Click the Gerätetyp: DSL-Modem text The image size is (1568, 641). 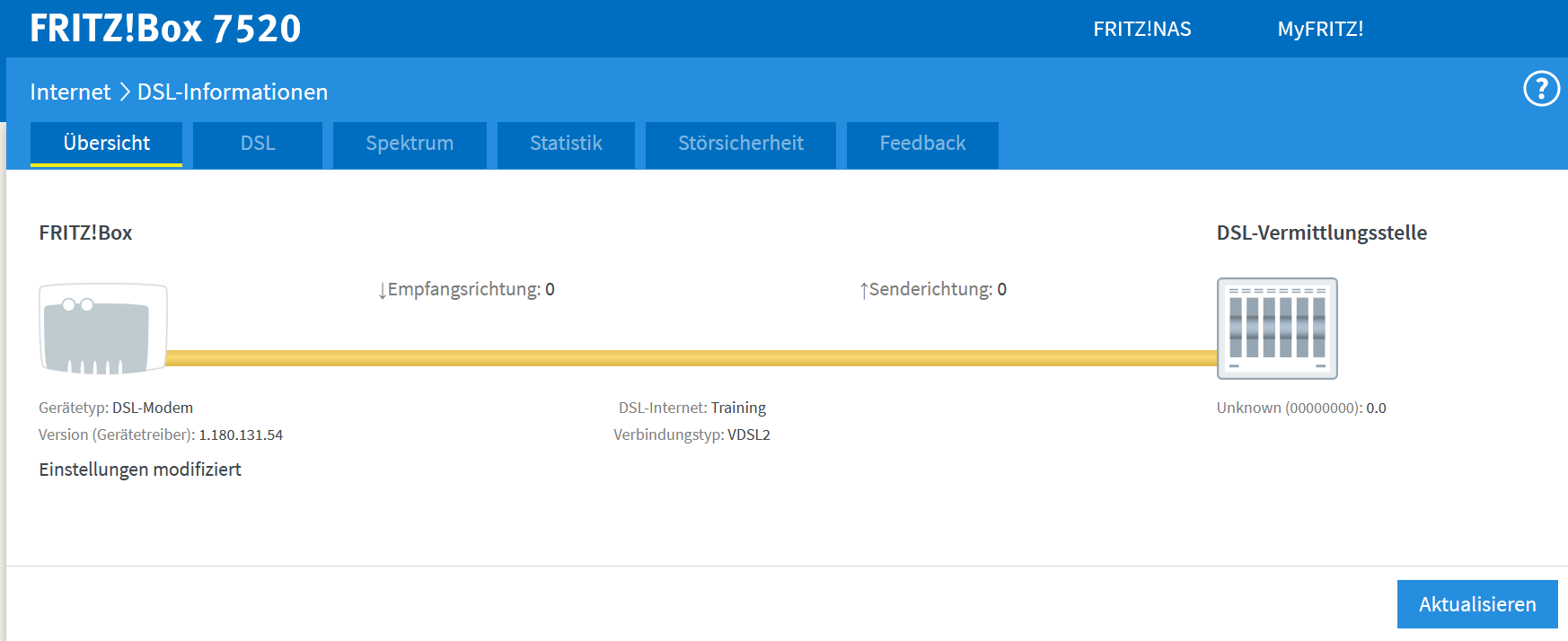point(116,408)
